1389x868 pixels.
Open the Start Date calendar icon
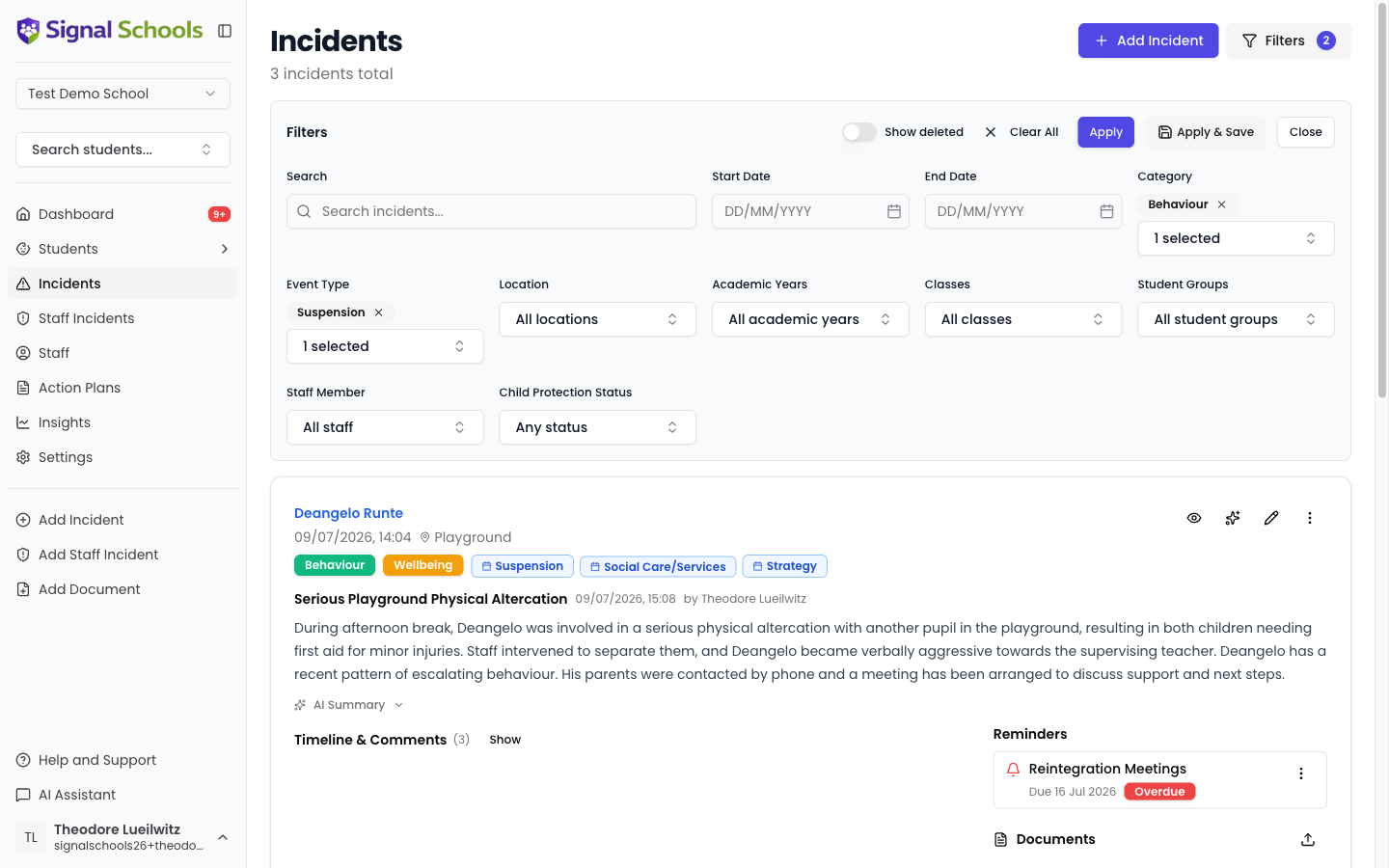coord(894,211)
